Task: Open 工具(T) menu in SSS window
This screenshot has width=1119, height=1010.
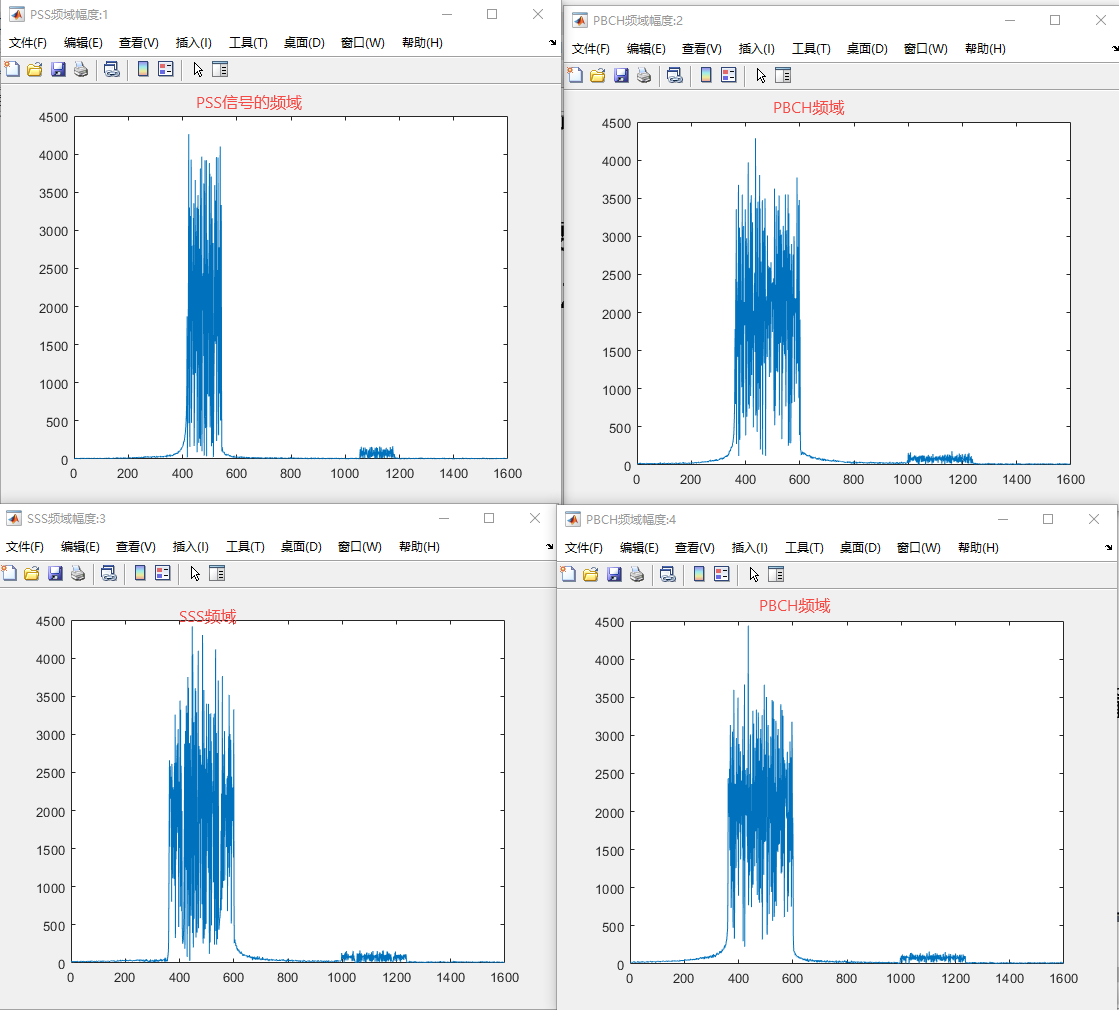Action: [x=245, y=547]
